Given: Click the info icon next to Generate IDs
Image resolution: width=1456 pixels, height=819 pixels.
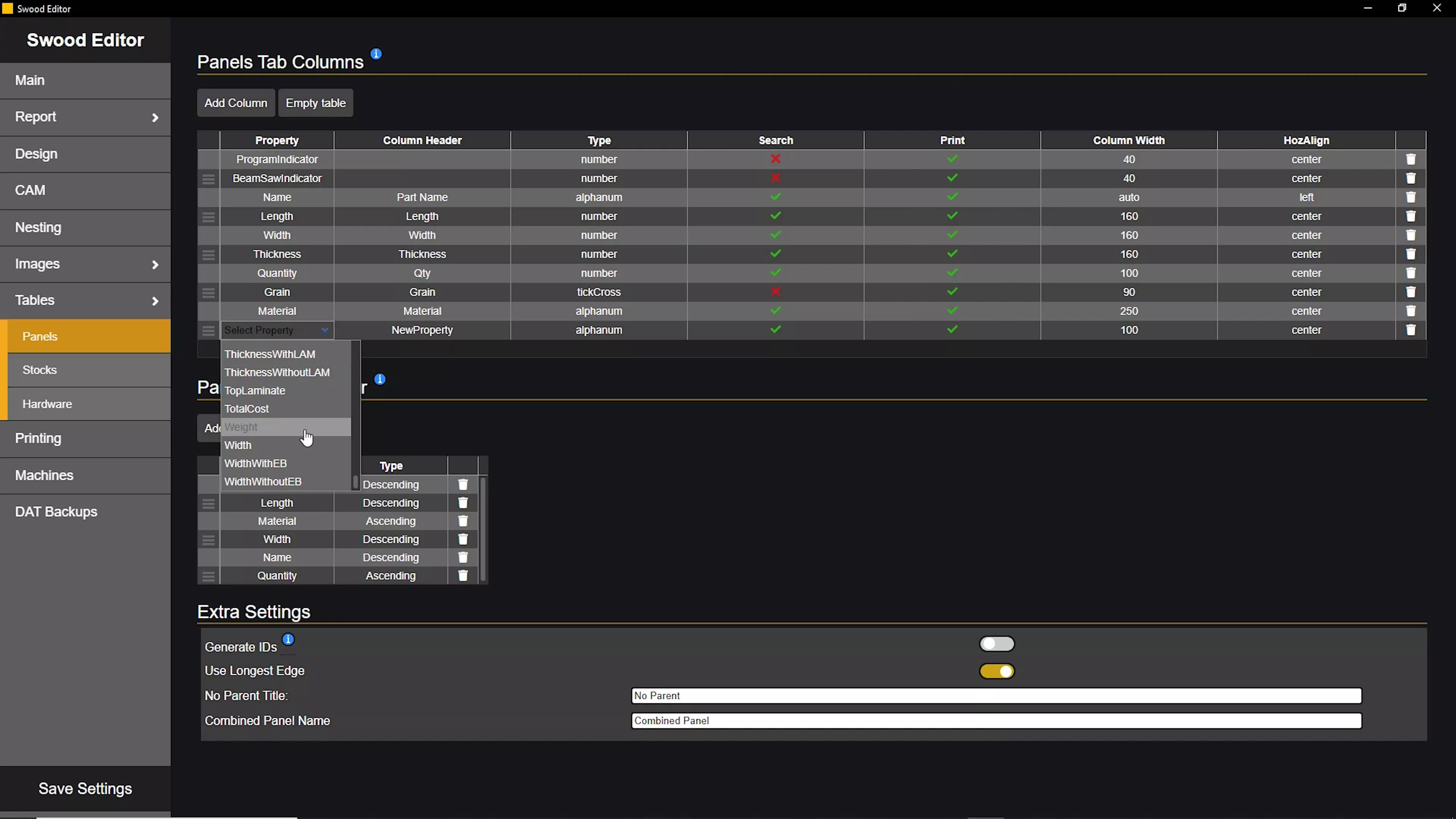Looking at the screenshot, I should [x=288, y=639].
